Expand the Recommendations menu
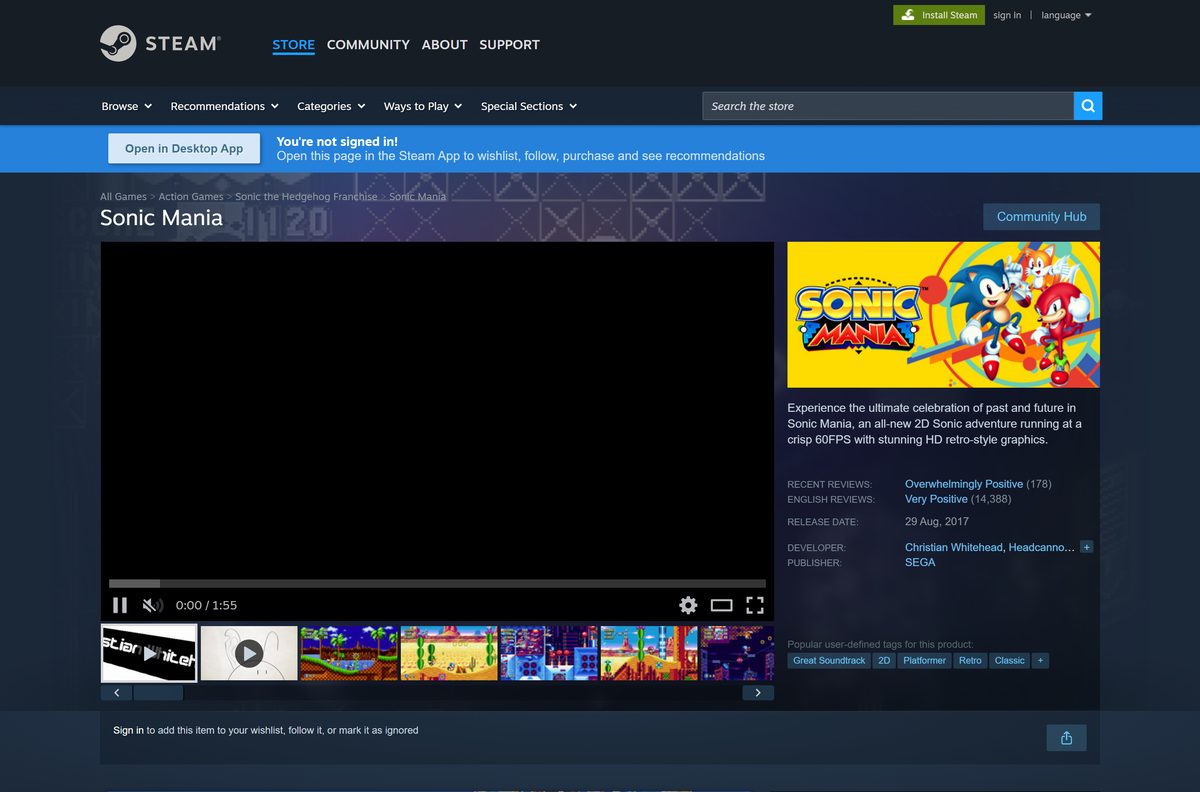The height and width of the screenshot is (792, 1200). pos(225,106)
